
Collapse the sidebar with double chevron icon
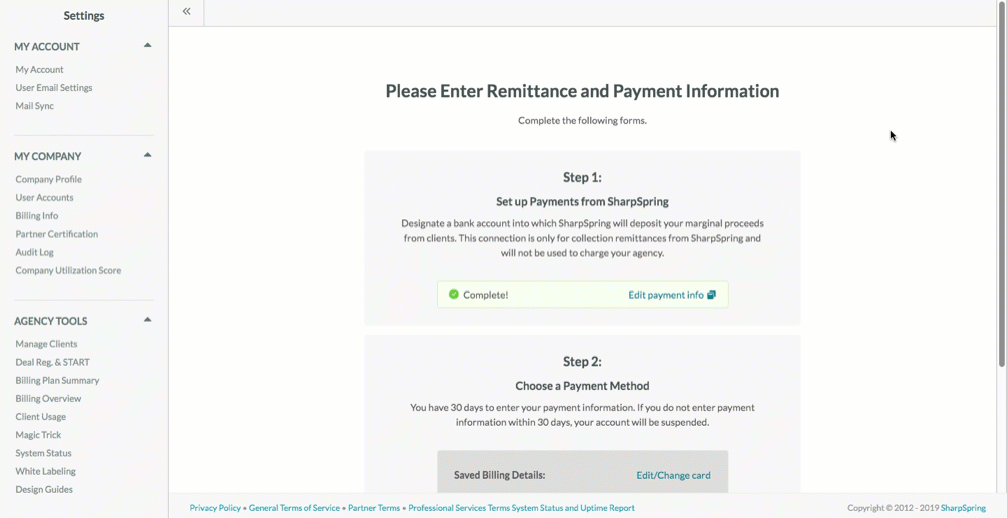186,11
